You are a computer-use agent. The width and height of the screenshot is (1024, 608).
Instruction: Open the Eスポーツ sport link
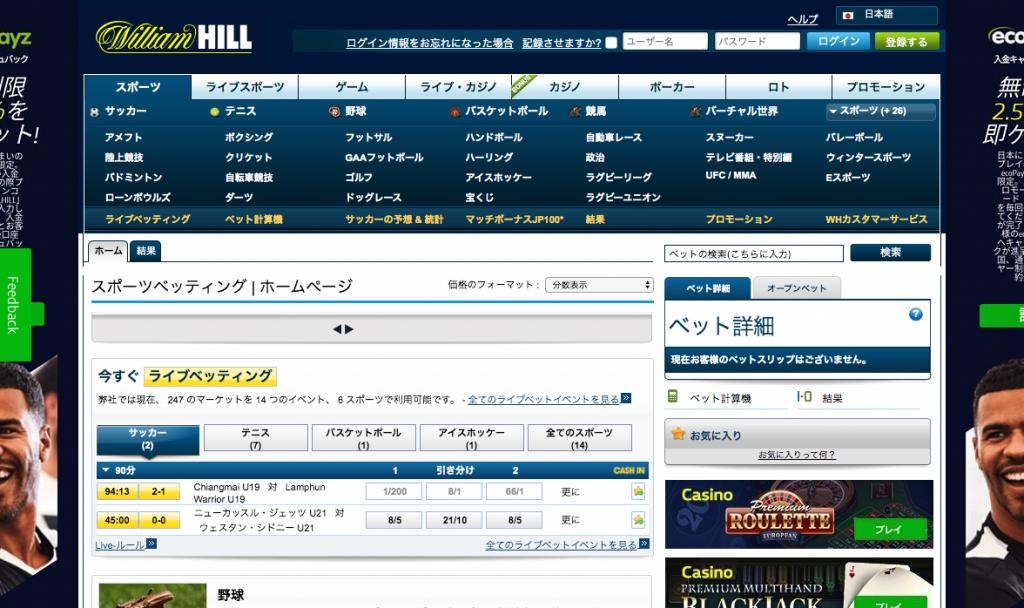pyautogui.click(x=848, y=177)
